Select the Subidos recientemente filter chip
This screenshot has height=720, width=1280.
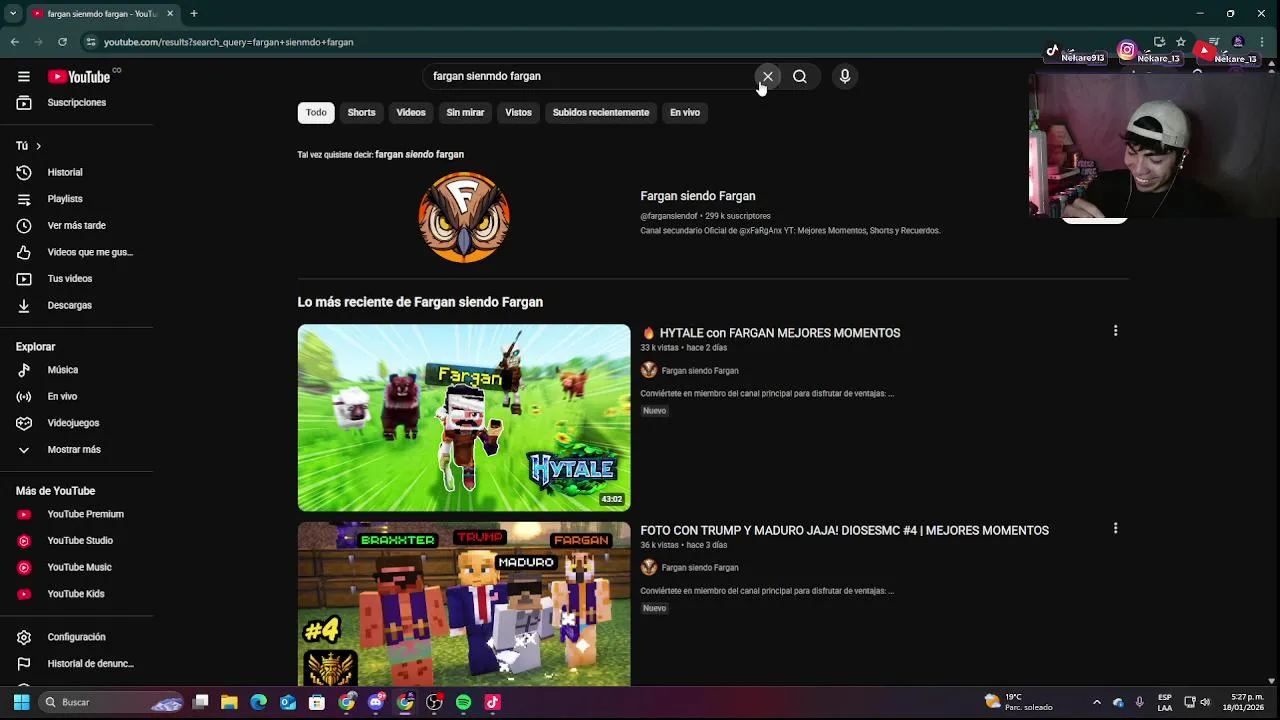[601, 112]
